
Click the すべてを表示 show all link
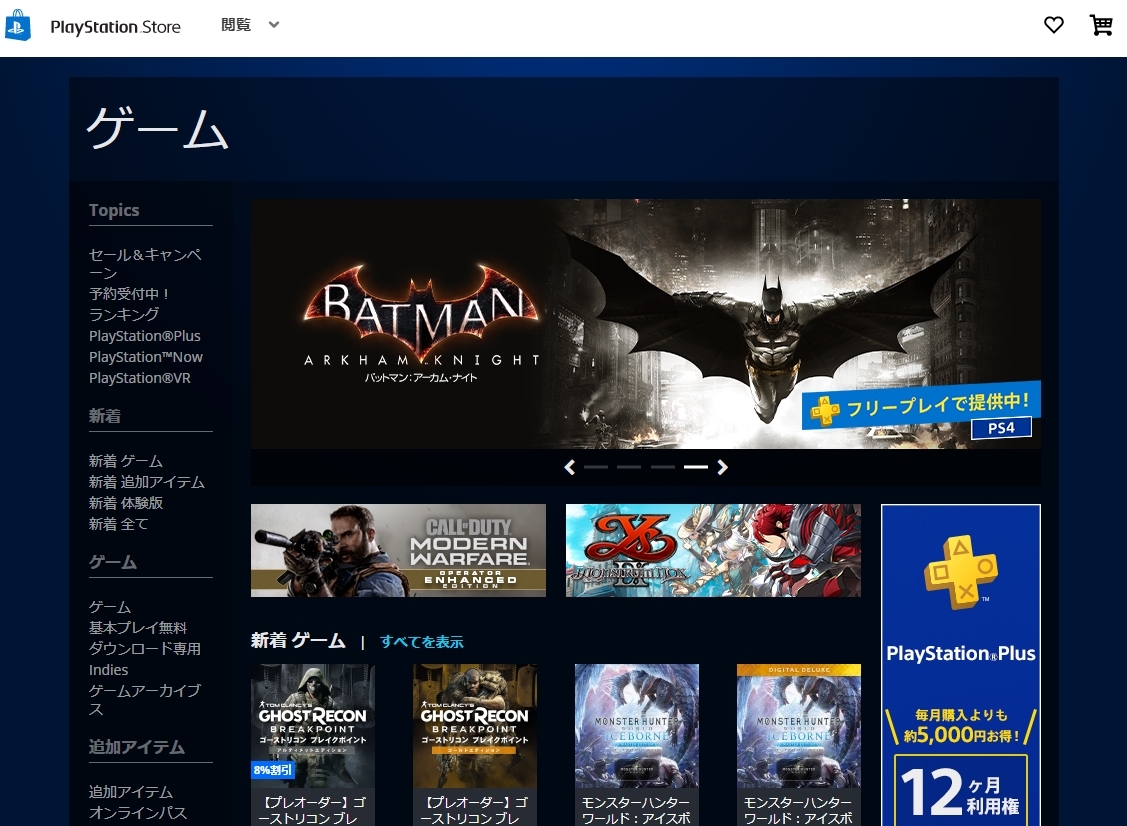click(422, 642)
